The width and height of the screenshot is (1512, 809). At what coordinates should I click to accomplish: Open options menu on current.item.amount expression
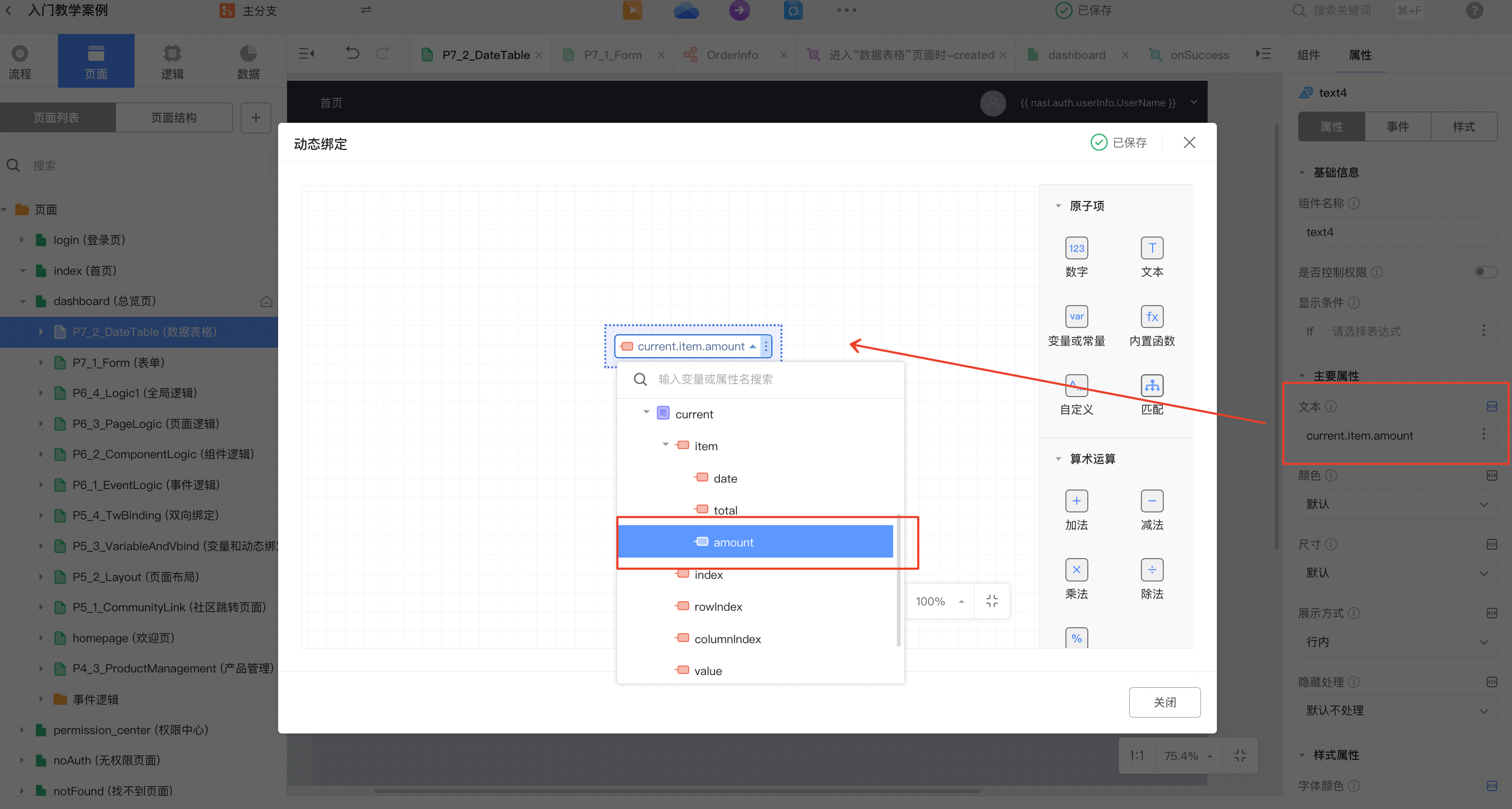click(766, 346)
